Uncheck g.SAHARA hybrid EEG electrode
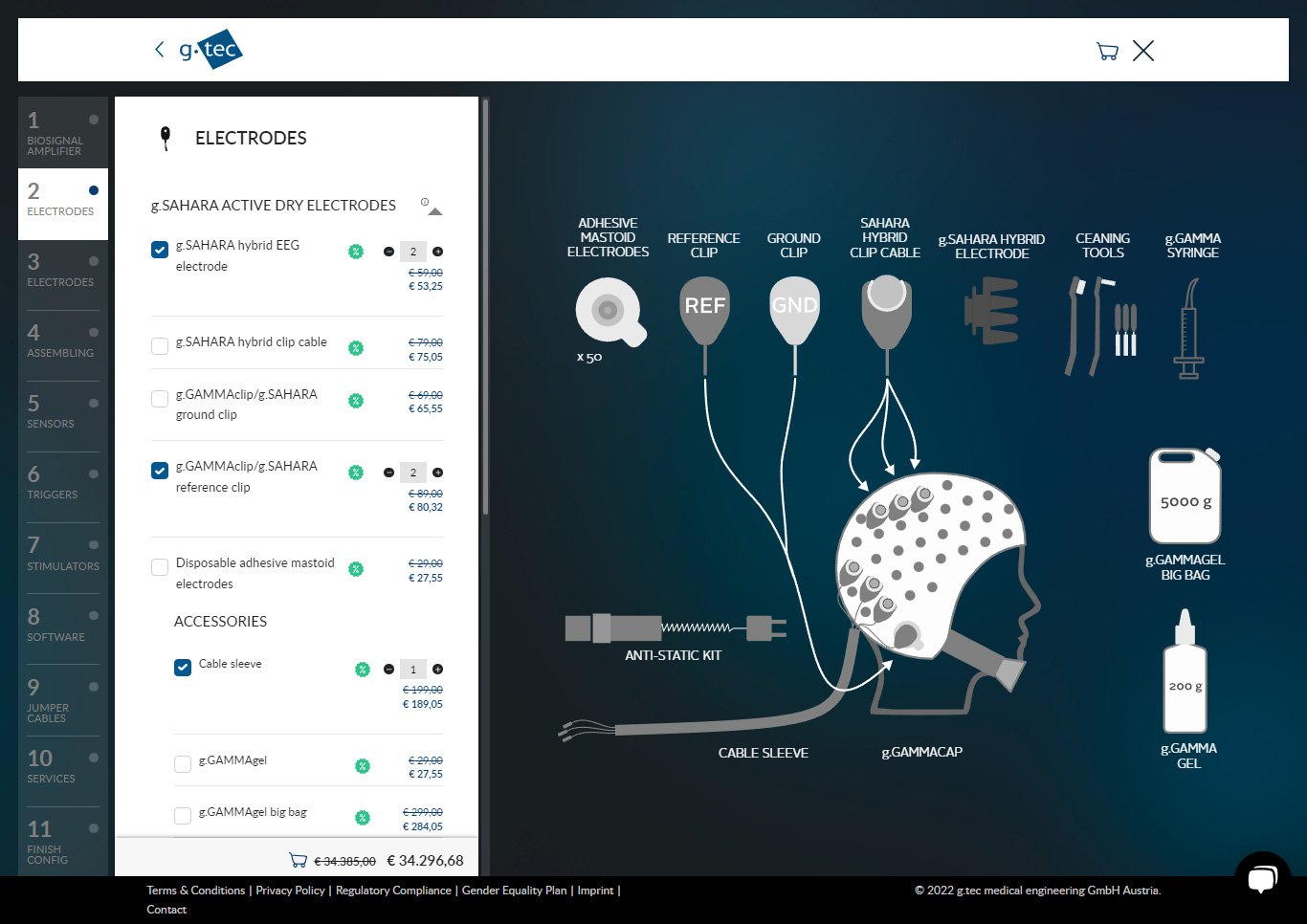The image size is (1307, 924). point(160,250)
